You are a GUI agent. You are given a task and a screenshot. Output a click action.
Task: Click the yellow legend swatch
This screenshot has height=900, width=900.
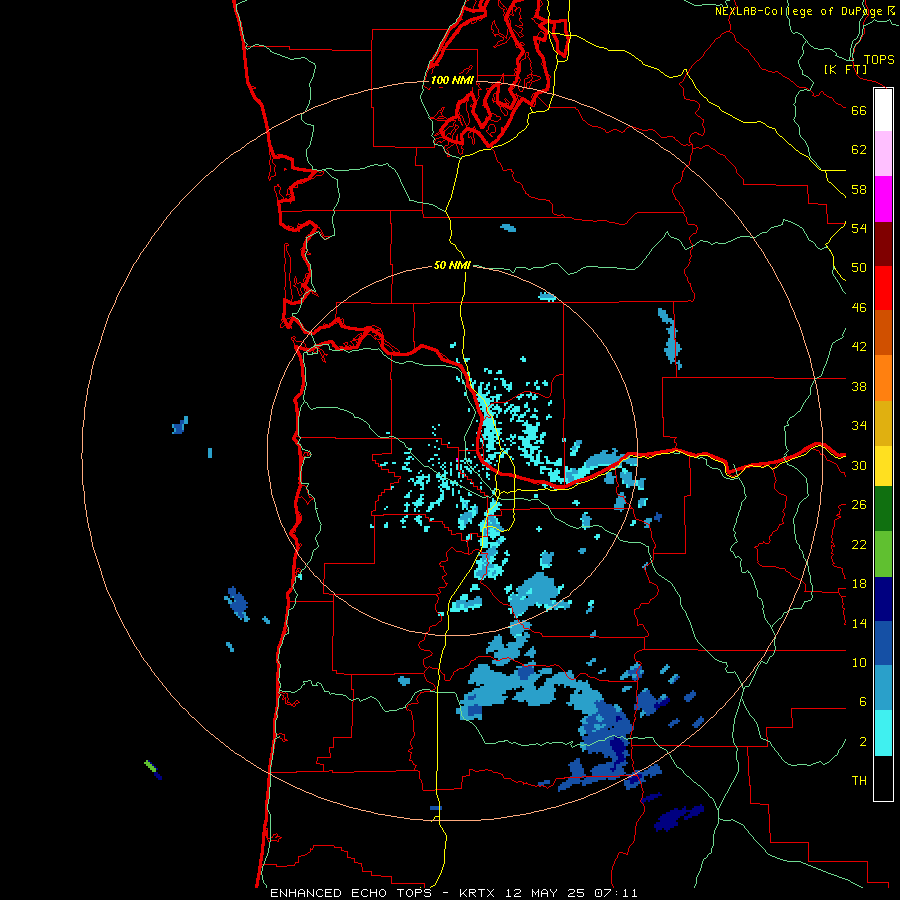[883, 465]
